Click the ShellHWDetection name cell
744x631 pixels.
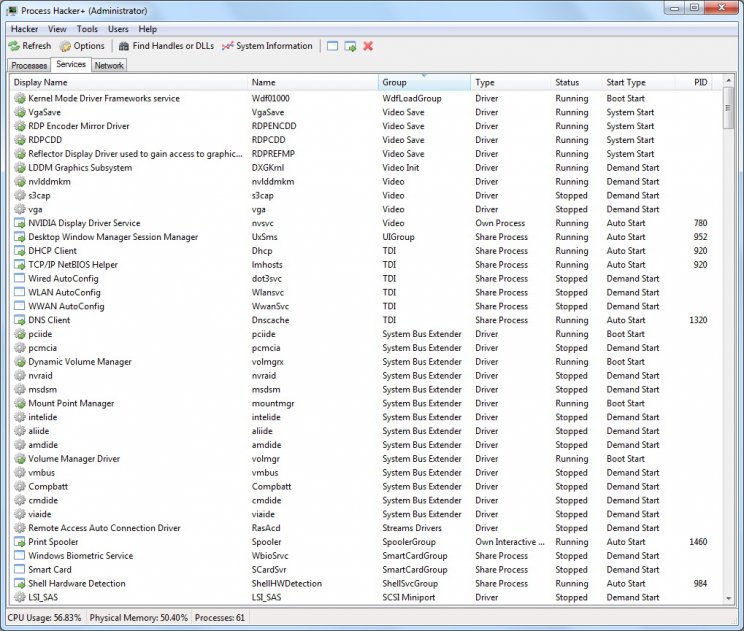coord(287,583)
